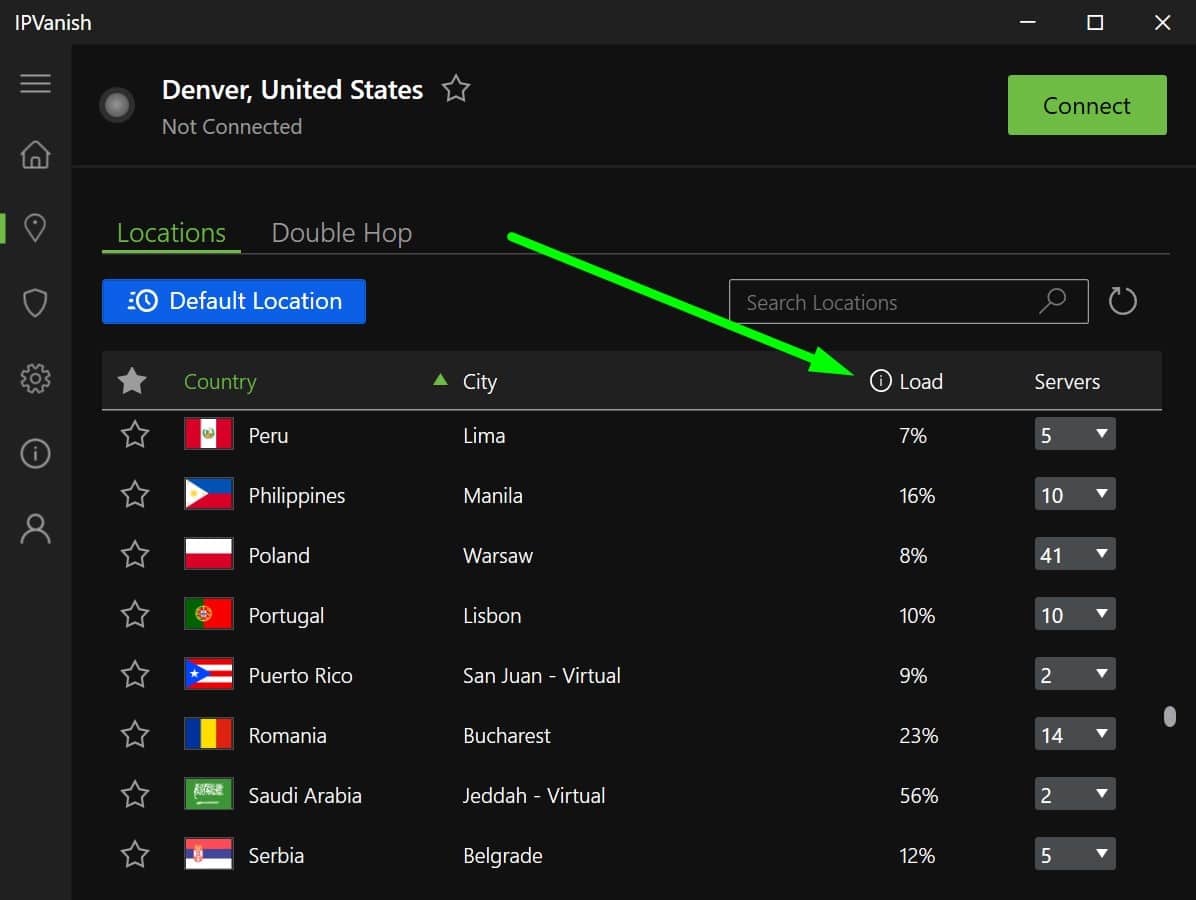Toggle favorite star for Poland
The height and width of the screenshot is (900, 1196).
(135, 554)
